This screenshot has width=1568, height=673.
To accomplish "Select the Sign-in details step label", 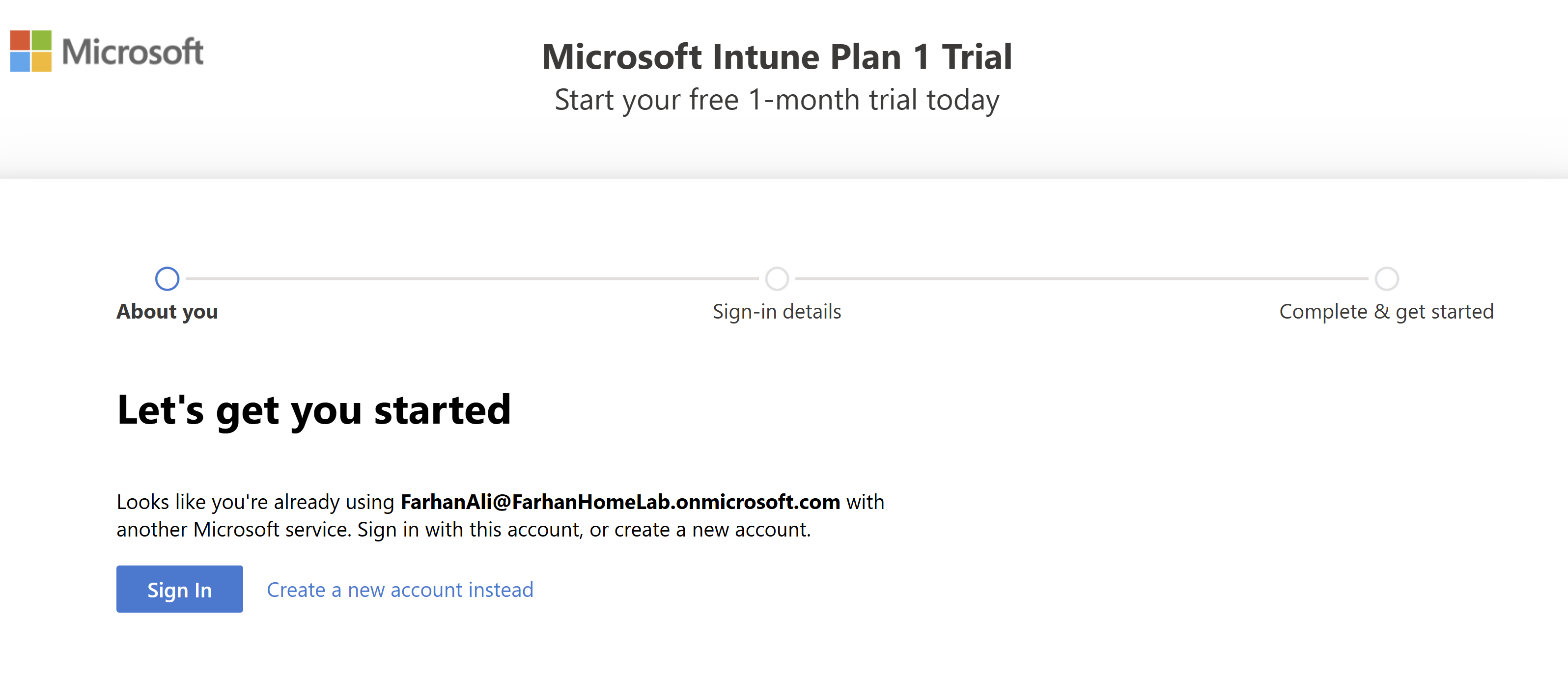I will click(777, 312).
